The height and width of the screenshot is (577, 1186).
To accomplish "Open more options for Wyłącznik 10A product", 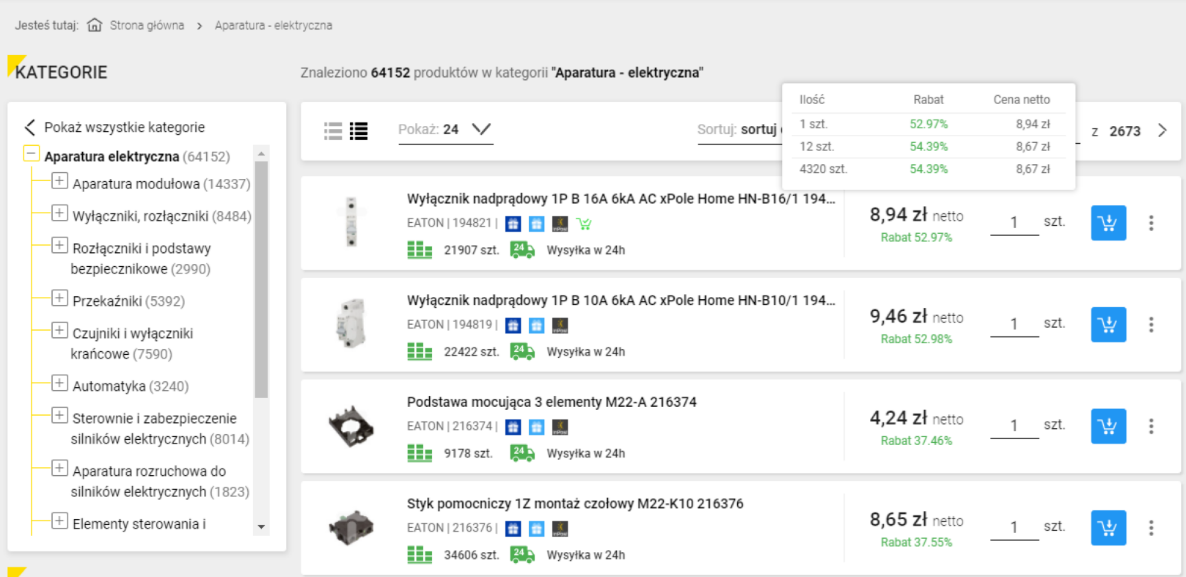I will [1151, 325].
